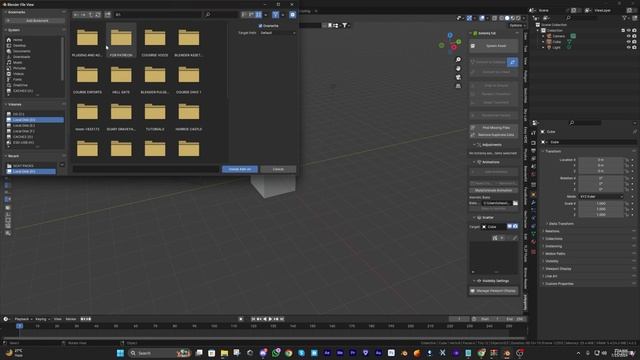Open timeline Playback menu
This screenshot has width=640, height=360.
(22, 319)
